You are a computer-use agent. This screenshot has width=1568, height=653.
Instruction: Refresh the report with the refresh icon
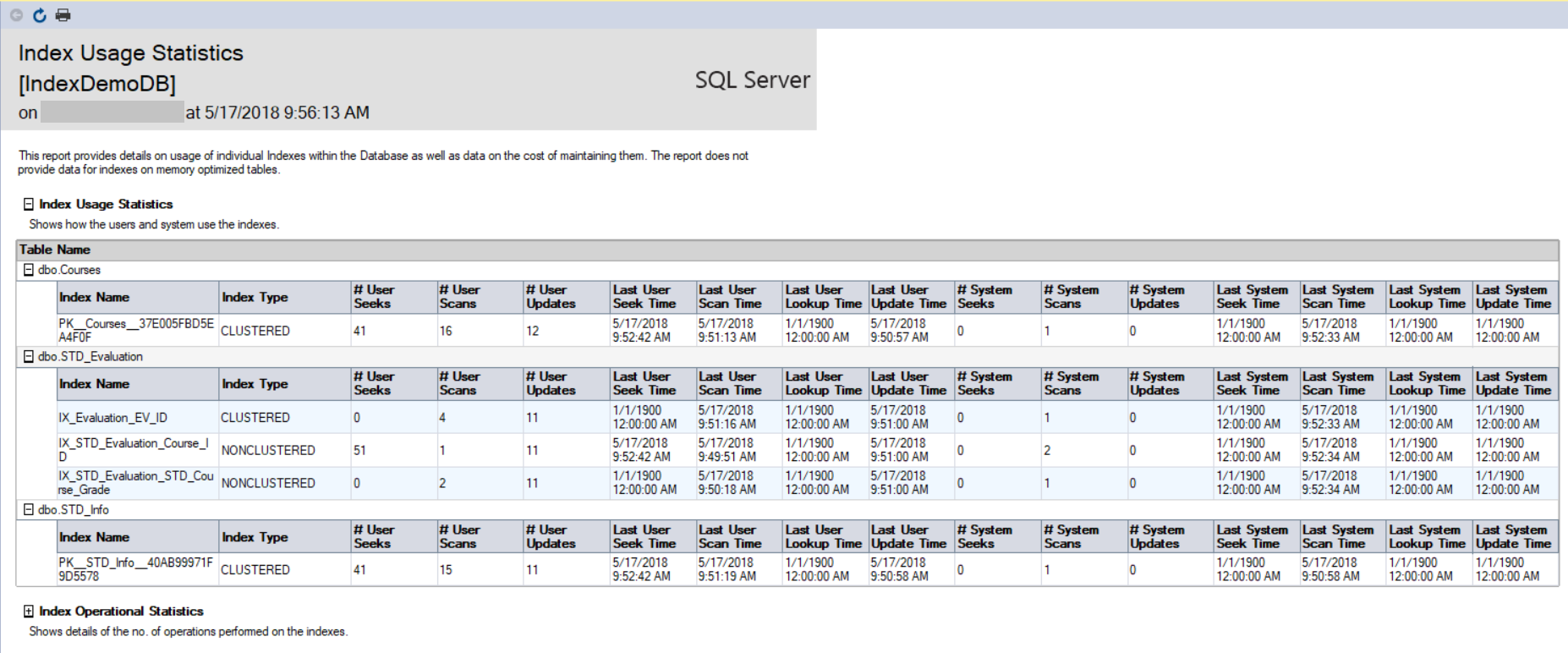tap(40, 15)
